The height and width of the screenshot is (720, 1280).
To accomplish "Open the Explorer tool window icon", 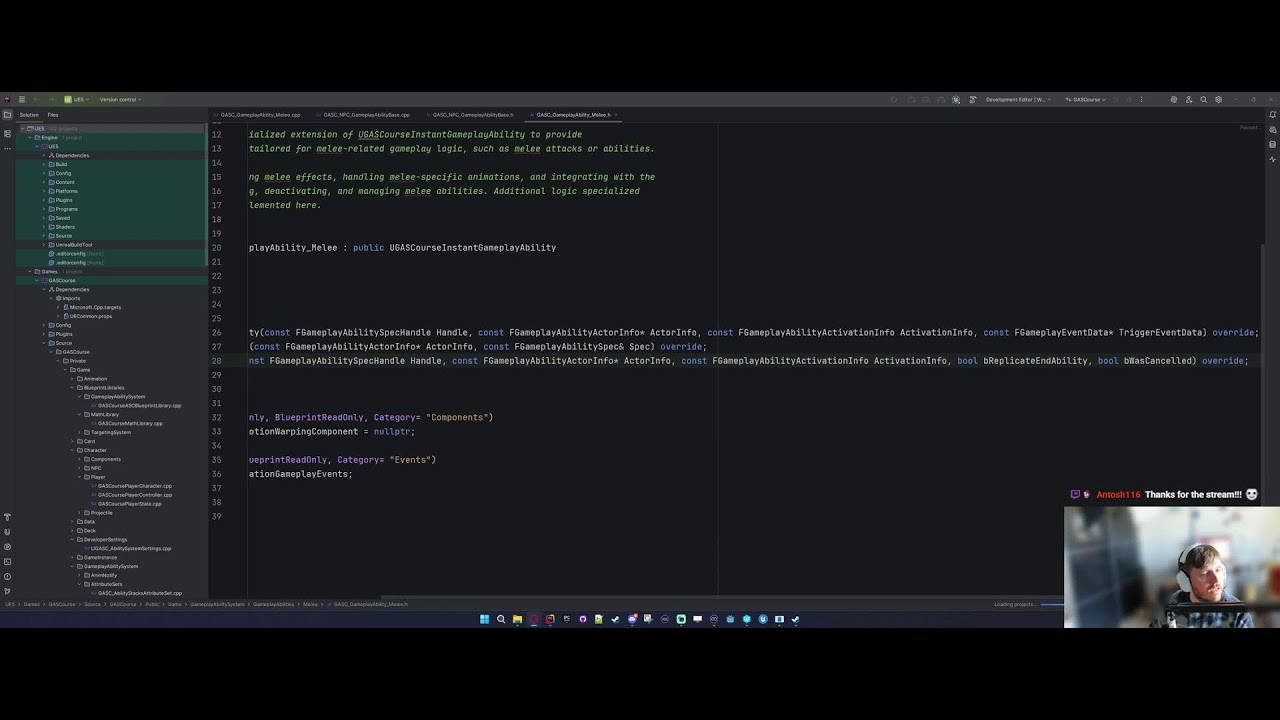I will [7, 115].
